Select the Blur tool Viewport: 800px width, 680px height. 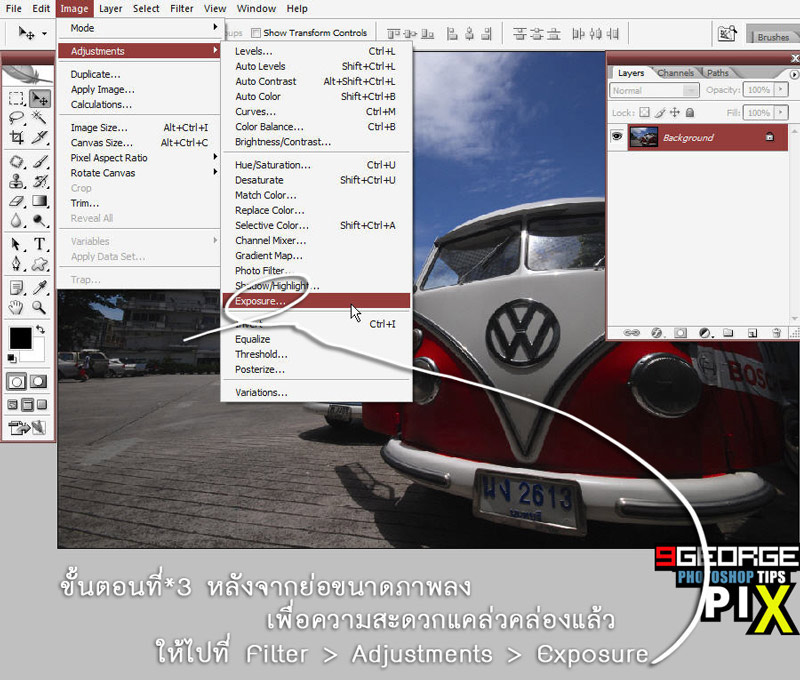pyautogui.click(x=16, y=220)
